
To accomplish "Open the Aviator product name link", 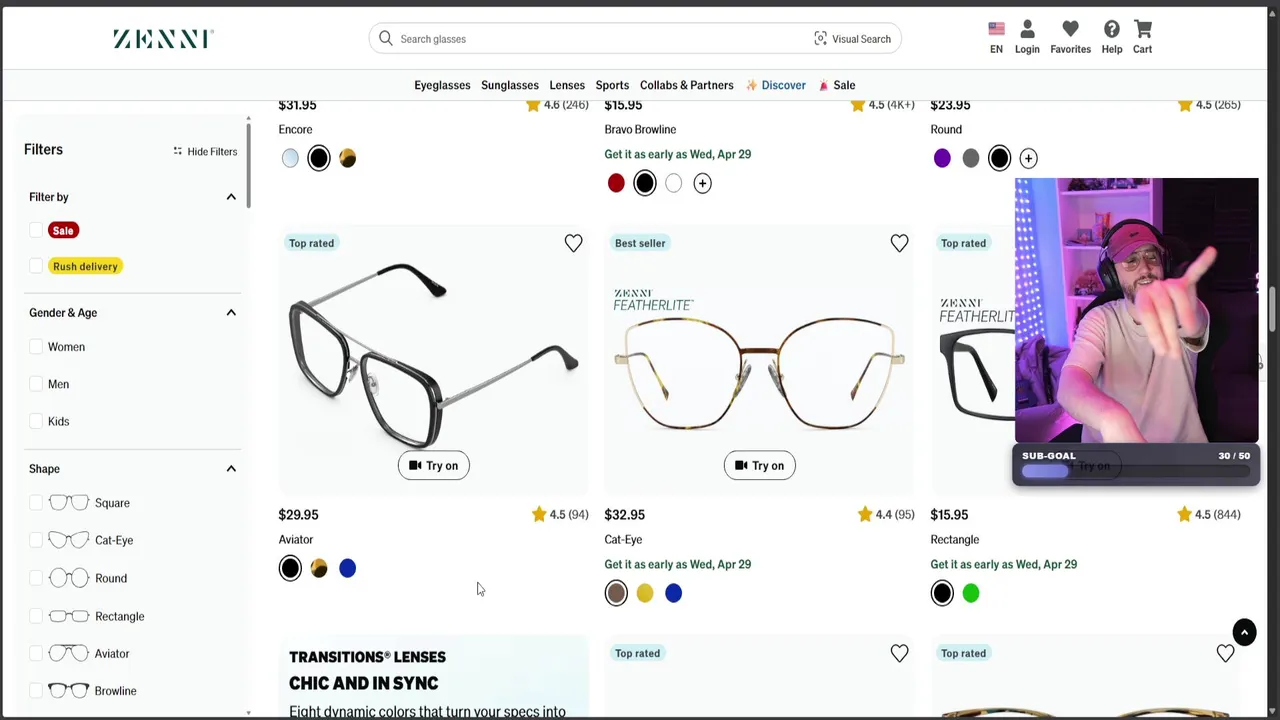I will [296, 539].
